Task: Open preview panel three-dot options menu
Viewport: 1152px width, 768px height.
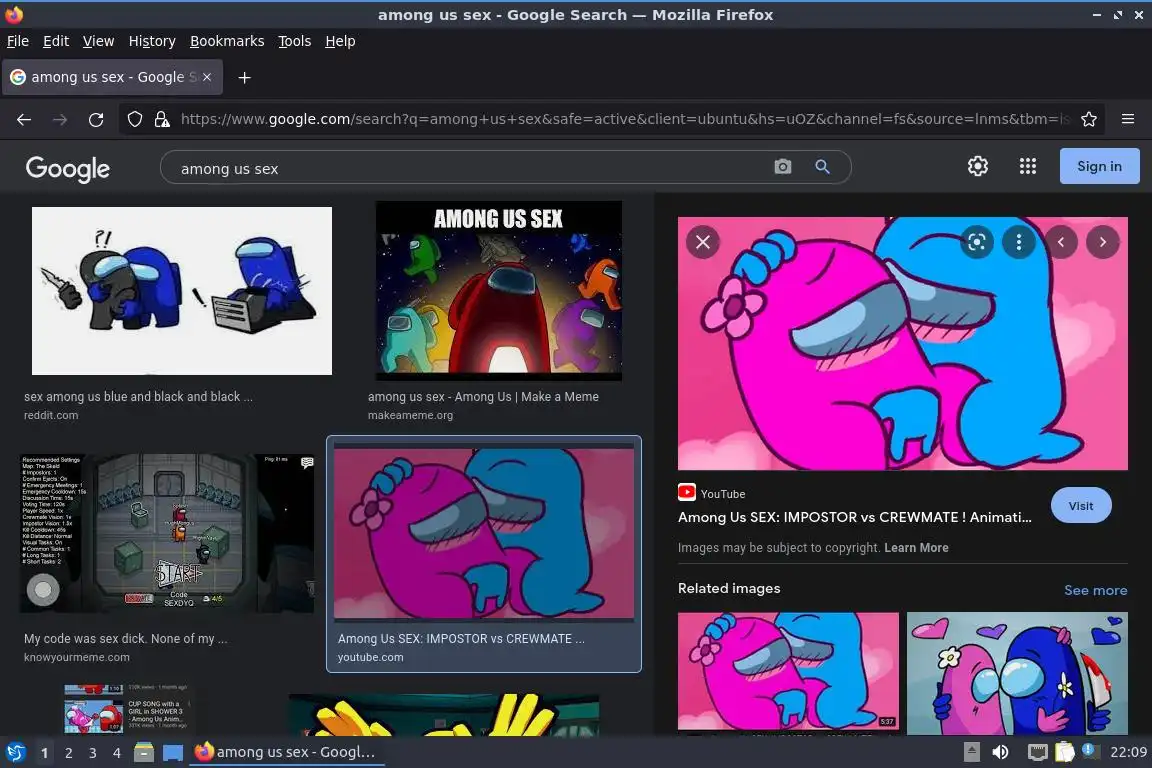Action: [1018, 242]
